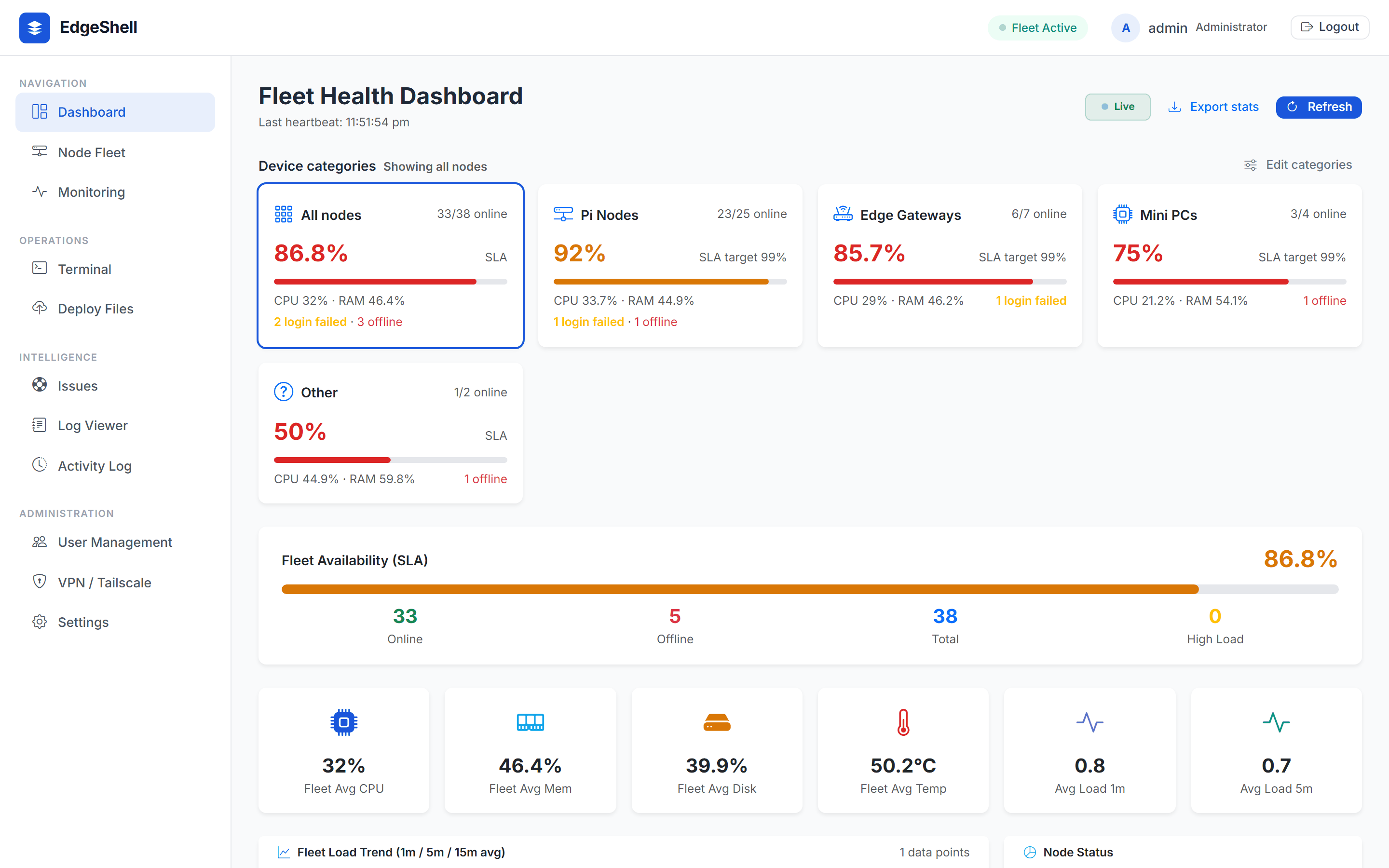Click the Refresh button
This screenshot has height=868, width=1389.
(1319, 107)
